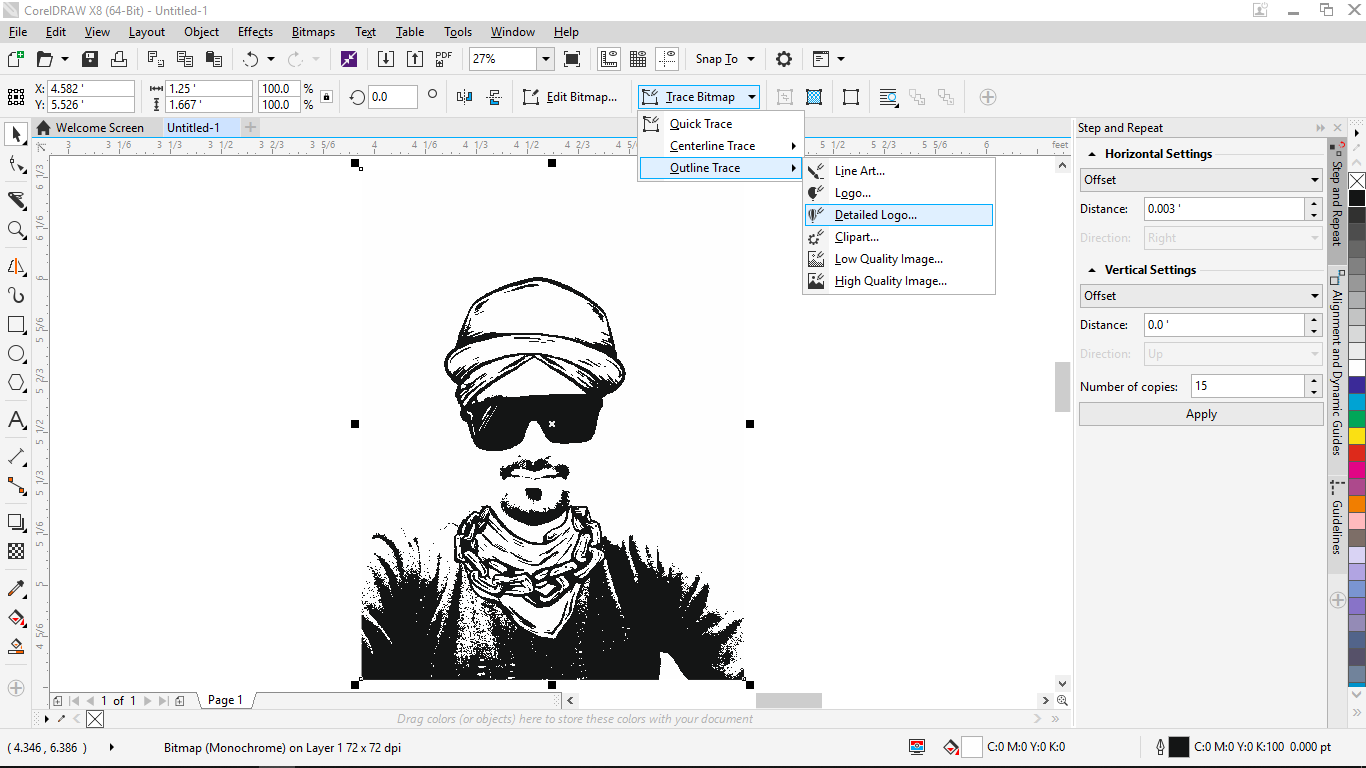Screen dimensions: 1366x768
Task: Select the Pick tool in the toolbox
Action: point(16,134)
